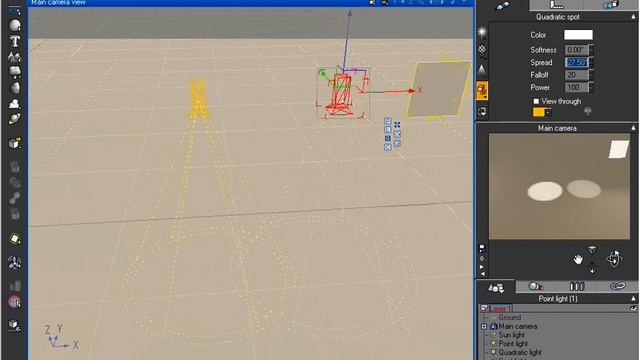This screenshot has height=360, width=640.
Task: Select Quadratic light in the layer tree
Action: 520,352
